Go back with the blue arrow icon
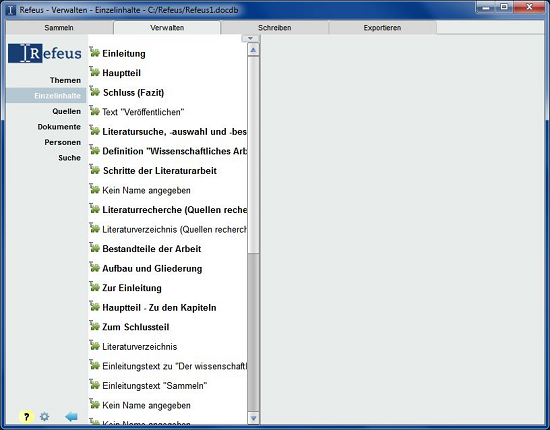The height and width of the screenshot is (430, 550). point(71,417)
